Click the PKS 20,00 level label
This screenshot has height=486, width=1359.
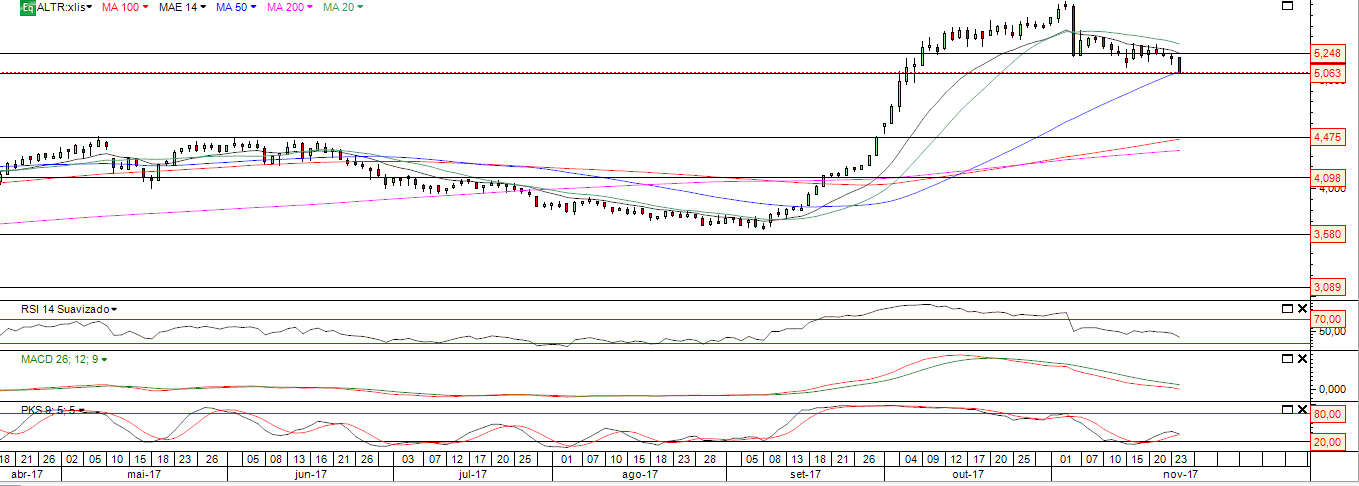[x=1329, y=442]
